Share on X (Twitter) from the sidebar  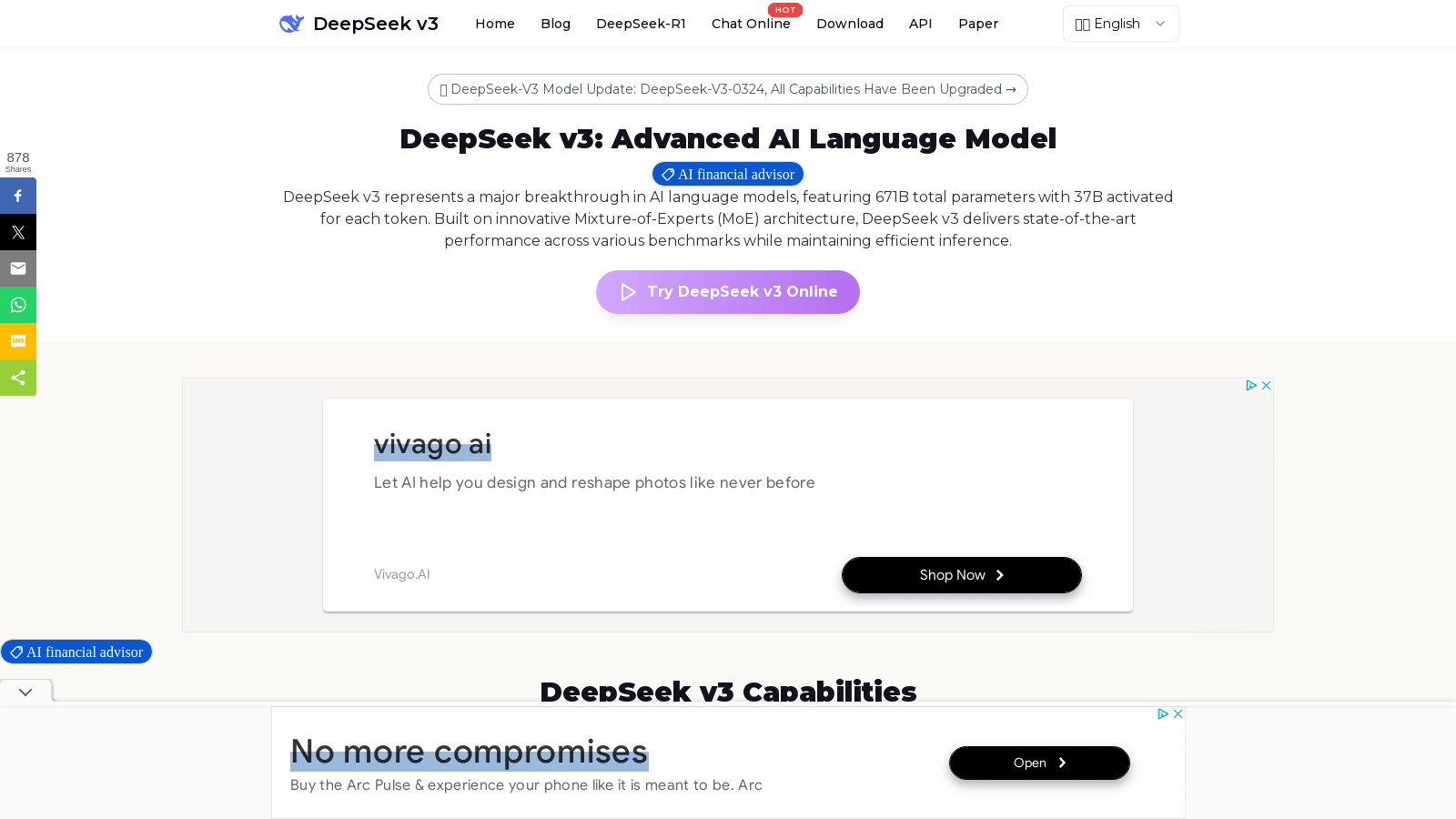(x=18, y=232)
